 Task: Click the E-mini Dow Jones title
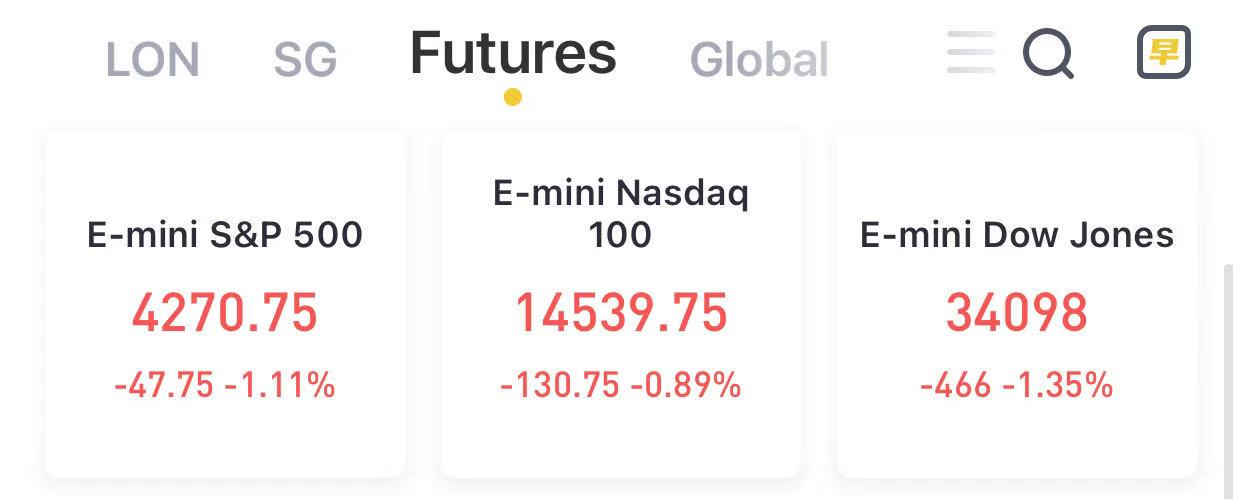tap(1017, 235)
